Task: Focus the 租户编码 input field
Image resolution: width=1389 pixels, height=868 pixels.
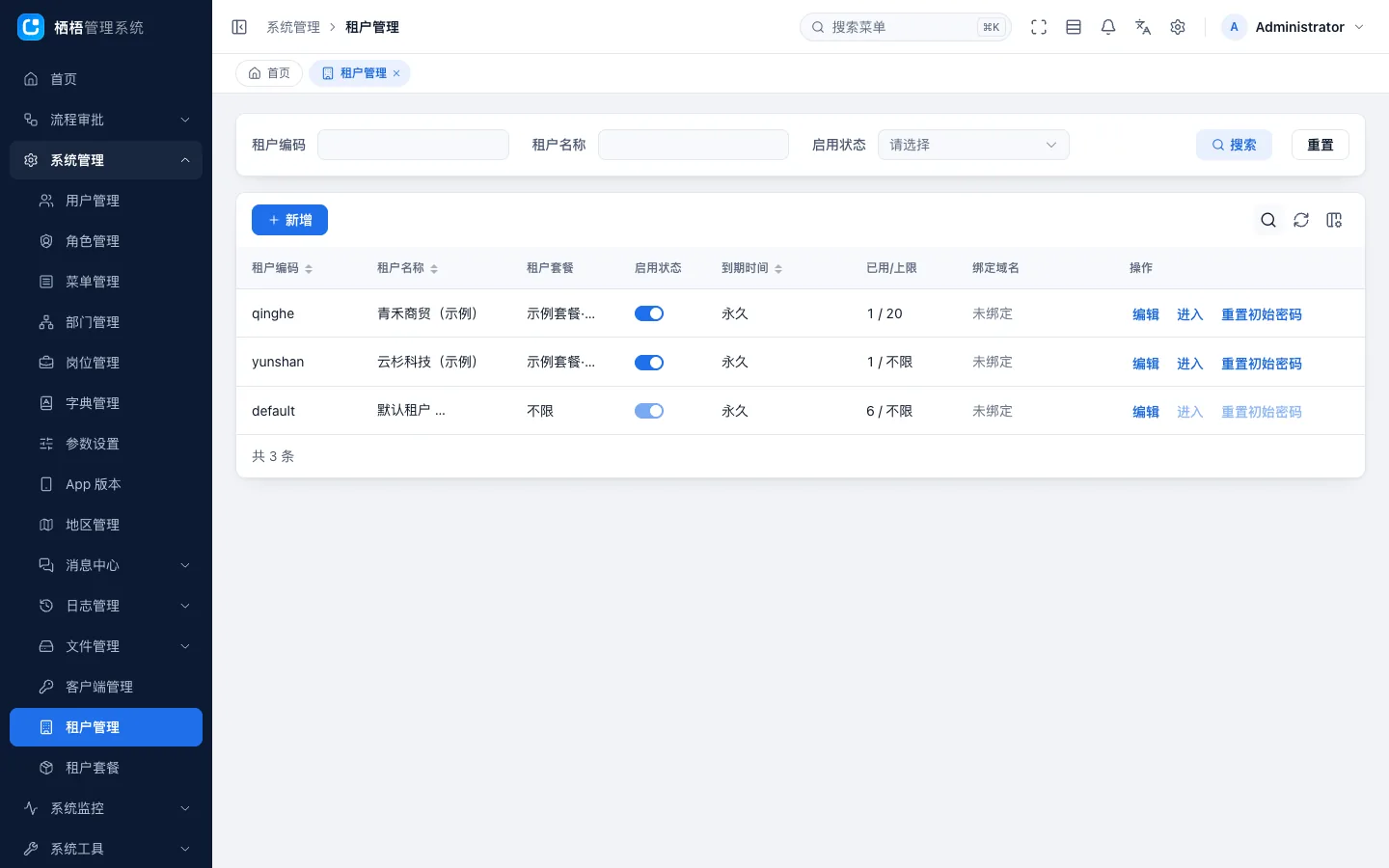Action: click(x=413, y=145)
